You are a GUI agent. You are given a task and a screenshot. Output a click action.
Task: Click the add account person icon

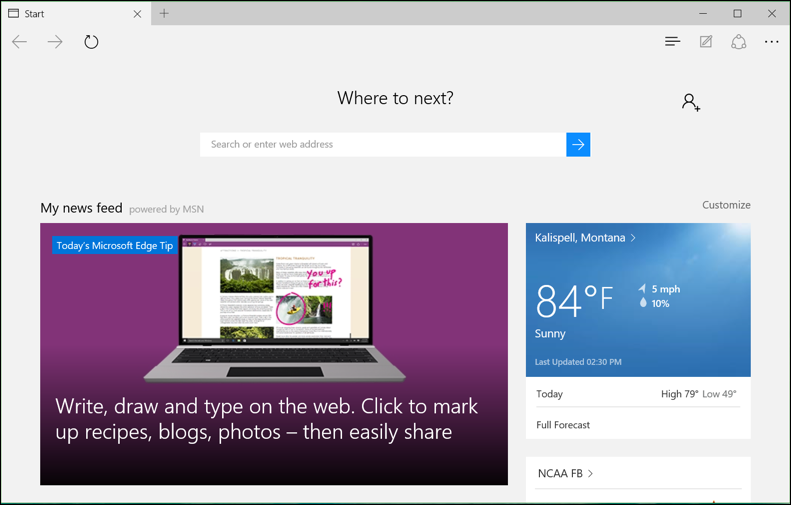[x=691, y=102]
